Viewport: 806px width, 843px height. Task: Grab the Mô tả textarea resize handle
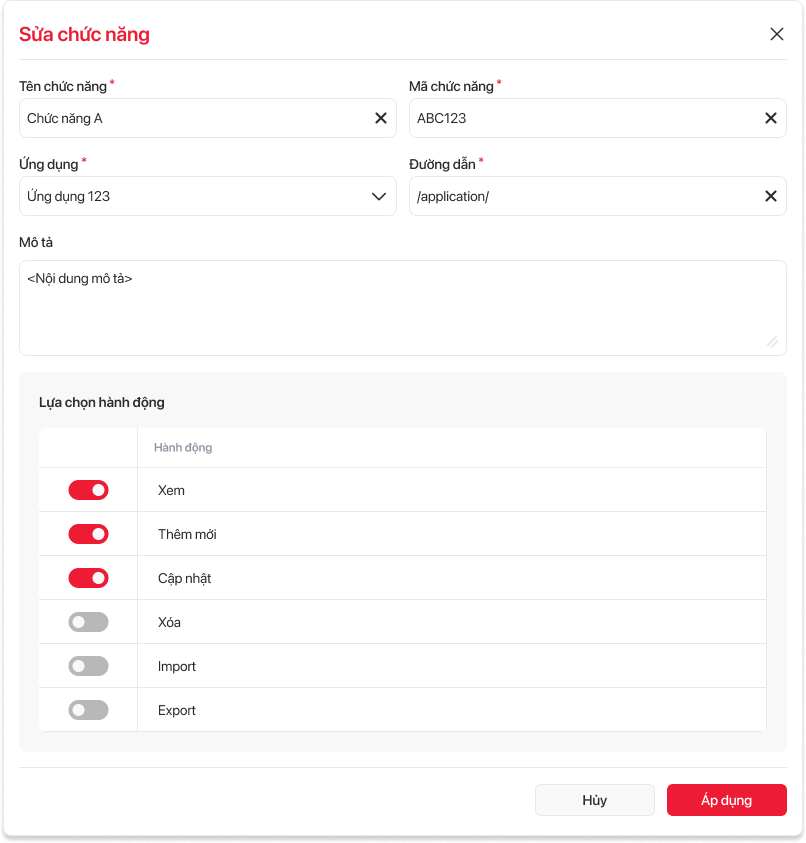tap(773, 342)
